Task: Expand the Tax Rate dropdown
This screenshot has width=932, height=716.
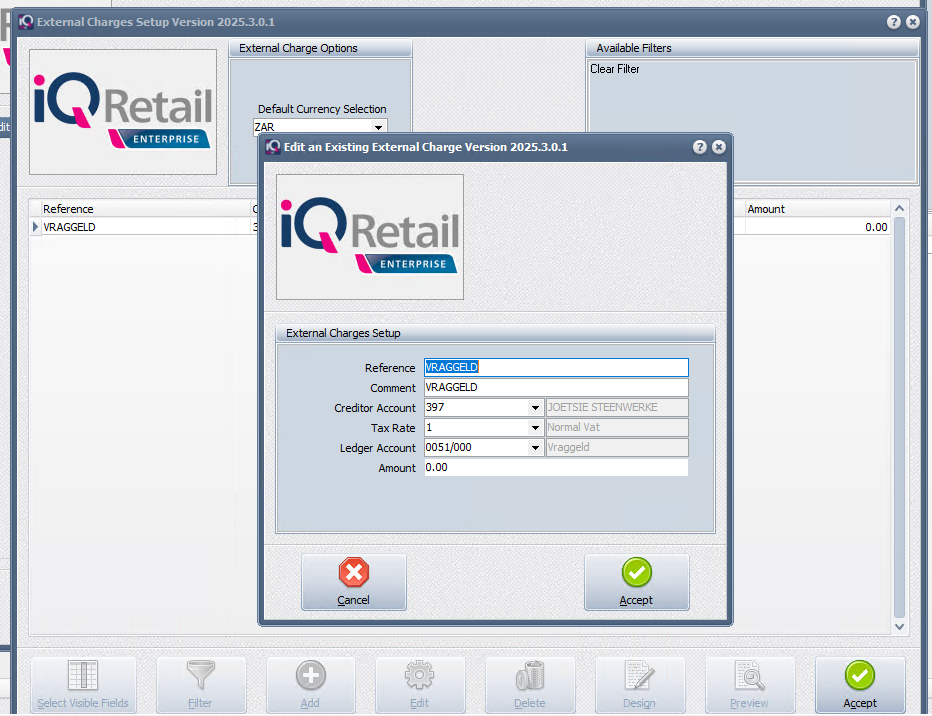Action: 535,428
